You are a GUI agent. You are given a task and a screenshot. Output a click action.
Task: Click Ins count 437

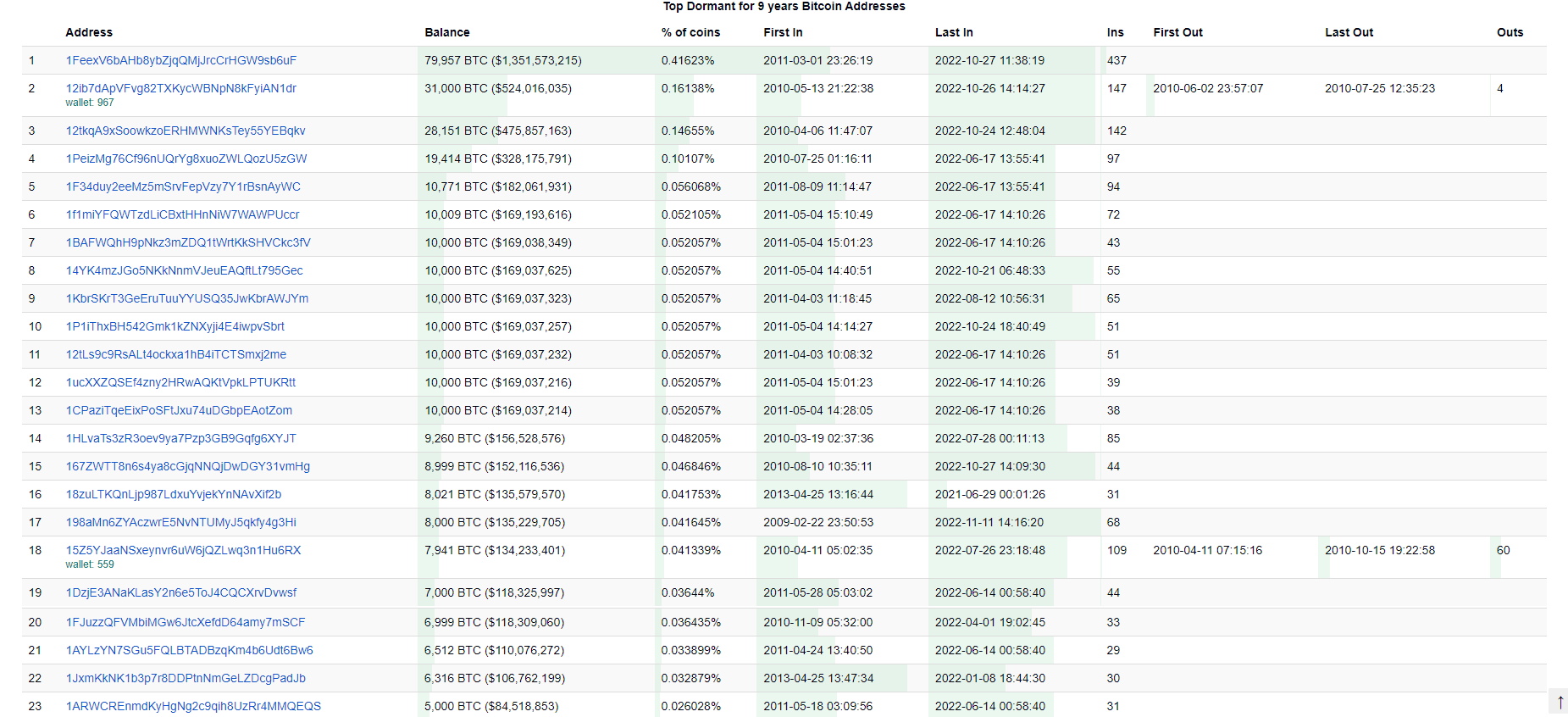pyautogui.click(x=1116, y=60)
